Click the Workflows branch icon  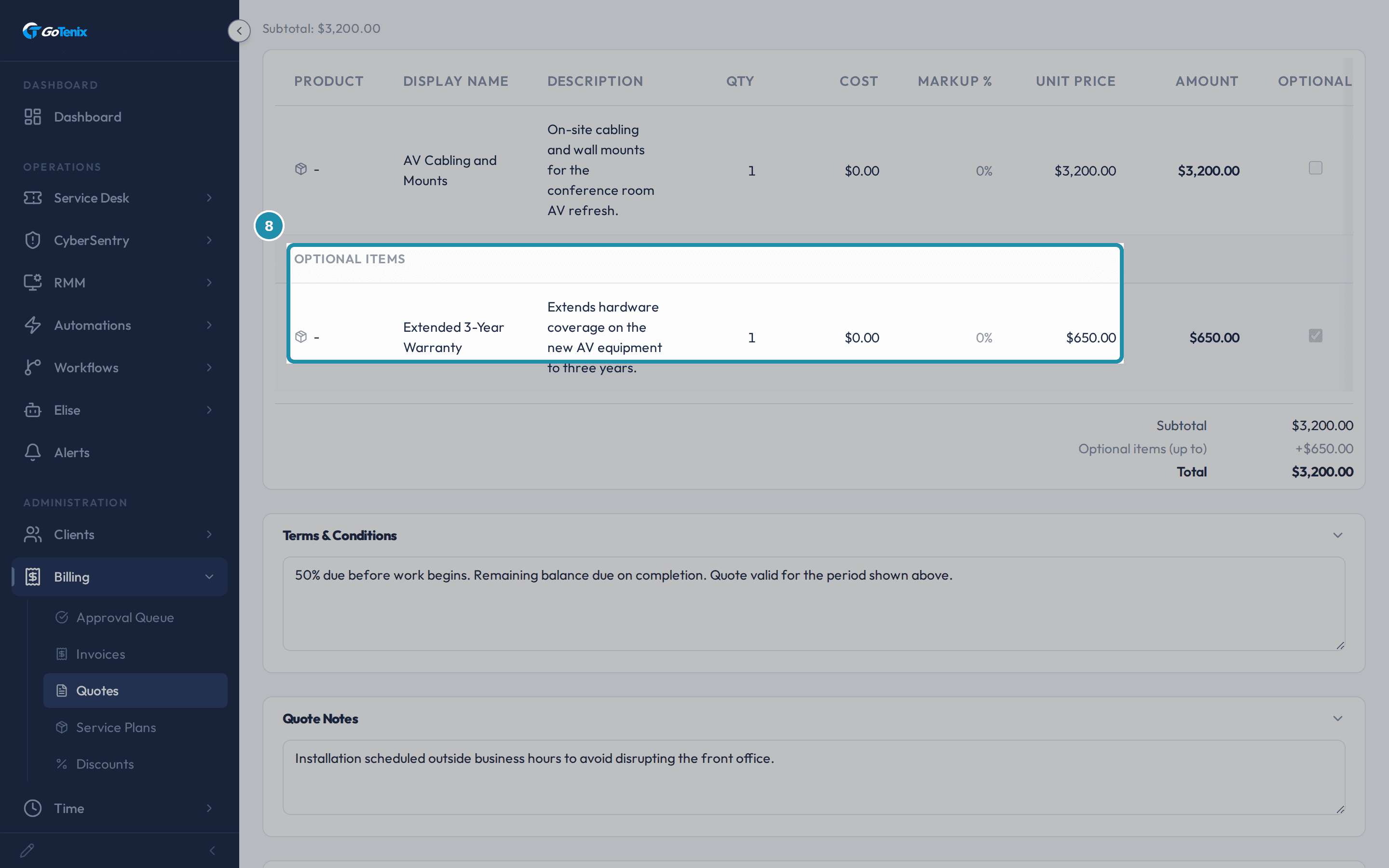[33, 367]
